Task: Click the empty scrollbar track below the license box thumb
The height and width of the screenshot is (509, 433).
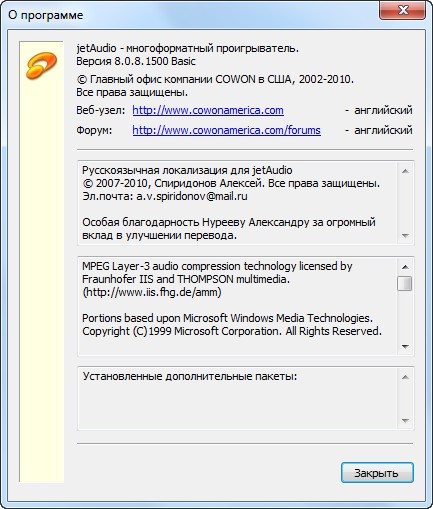Action: [x=405, y=315]
